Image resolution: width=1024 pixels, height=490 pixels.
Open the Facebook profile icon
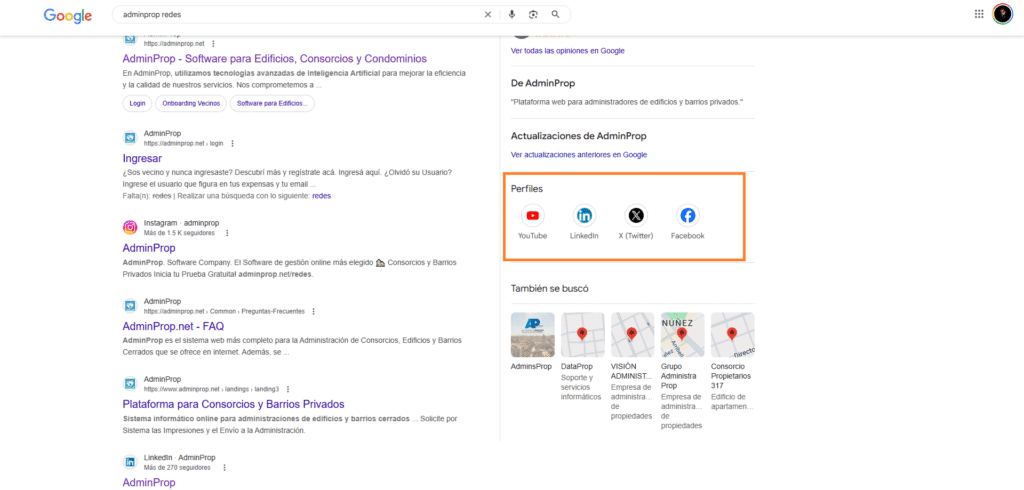(x=688, y=215)
